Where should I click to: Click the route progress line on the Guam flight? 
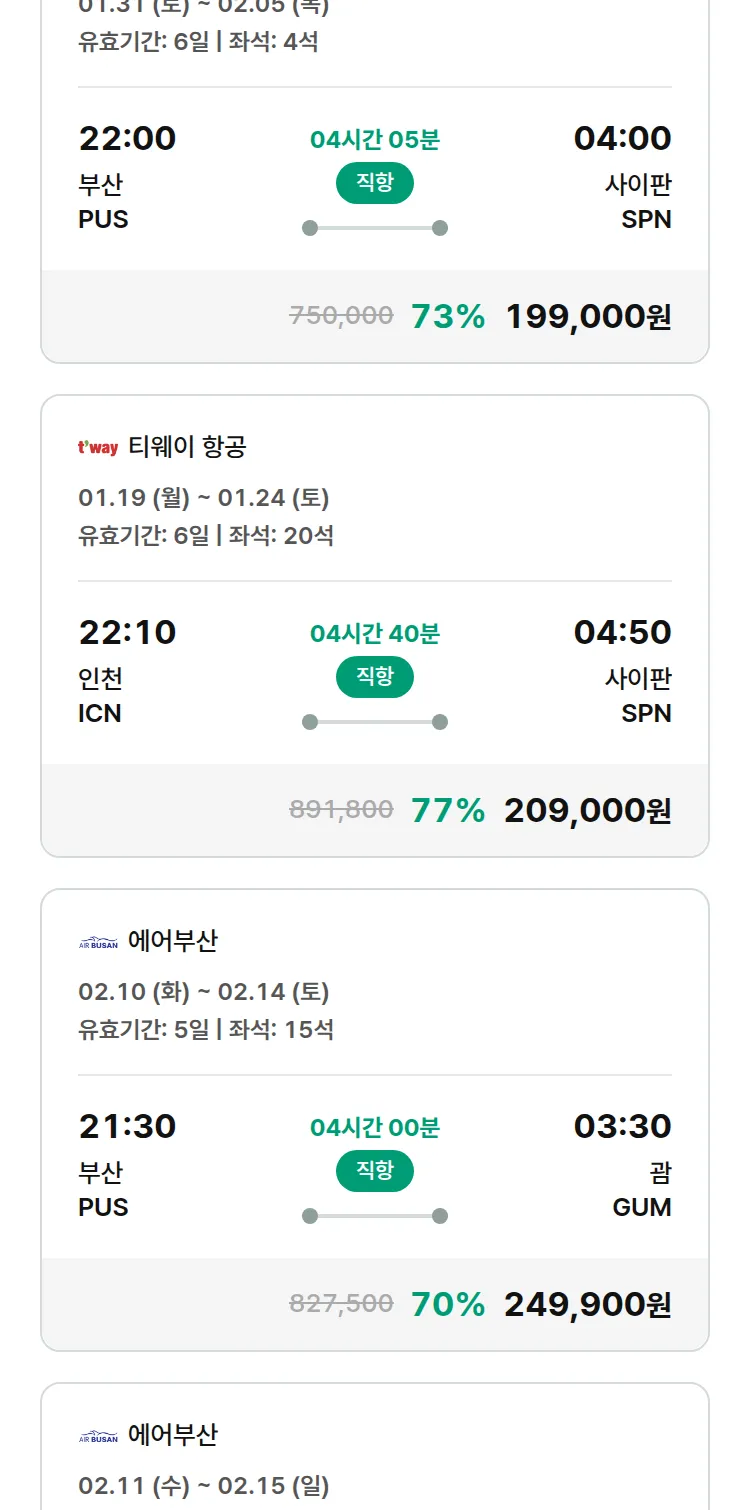tap(374, 1216)
